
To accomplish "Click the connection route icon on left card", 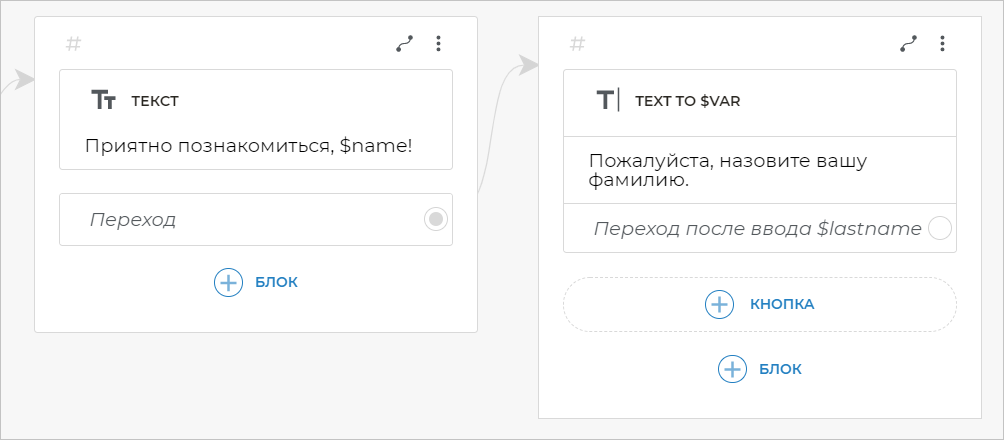I will [x=404, y=44].
